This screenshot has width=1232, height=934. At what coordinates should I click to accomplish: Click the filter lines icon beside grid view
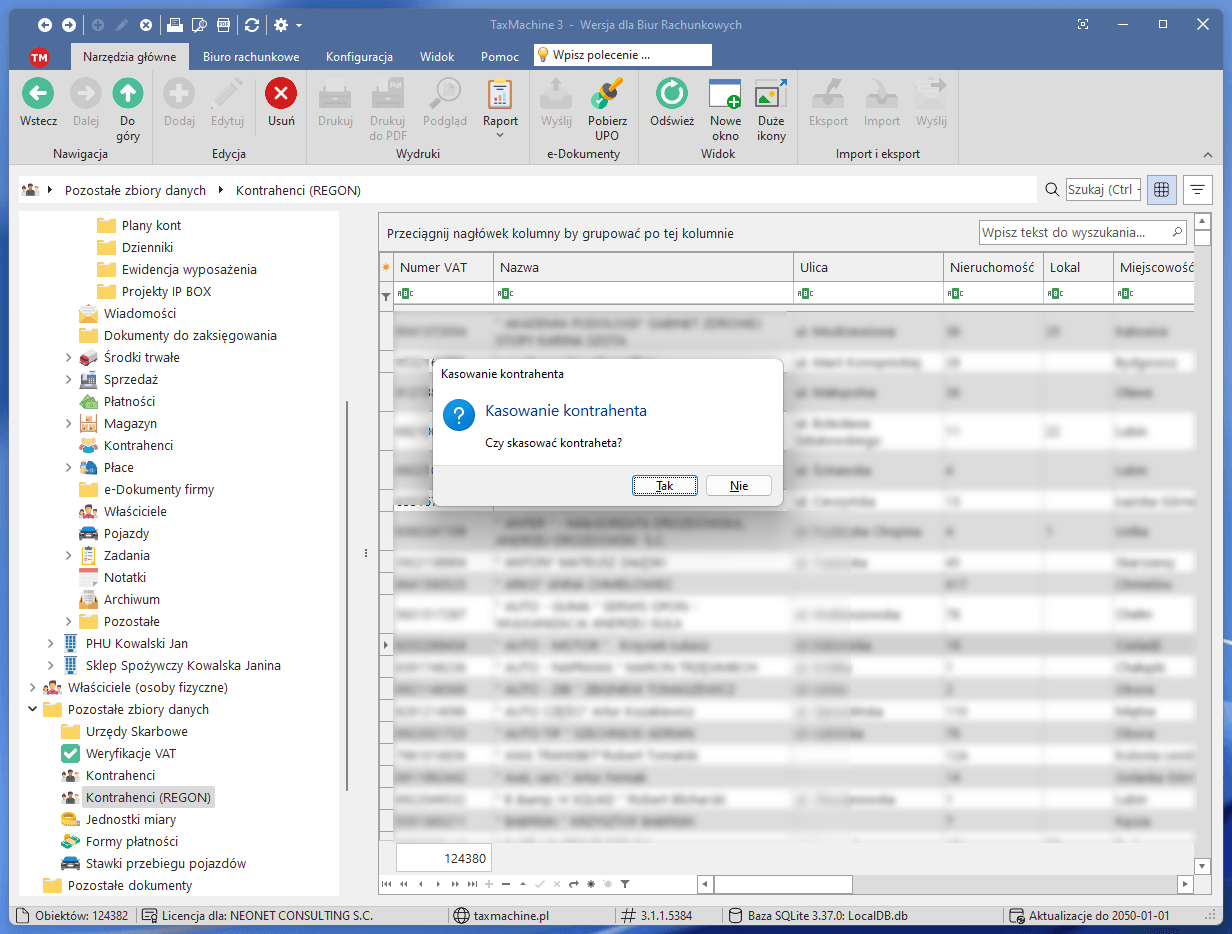click(x=1197, y=189)
